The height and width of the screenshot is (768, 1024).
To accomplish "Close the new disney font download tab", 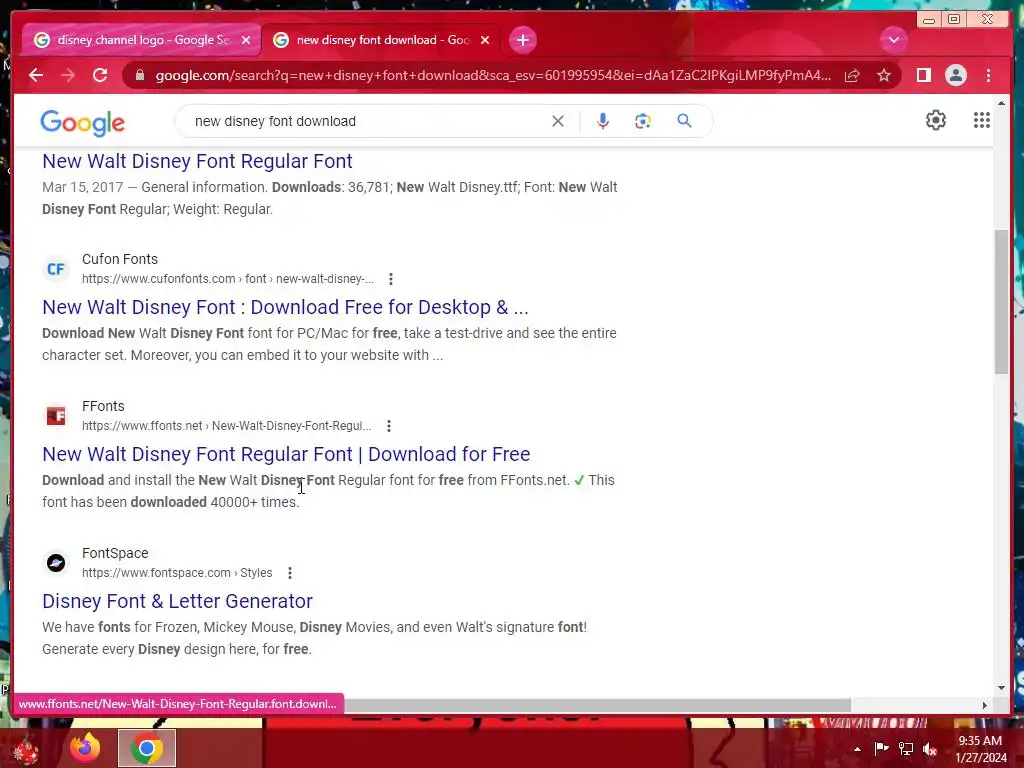I will pos(485,40).
